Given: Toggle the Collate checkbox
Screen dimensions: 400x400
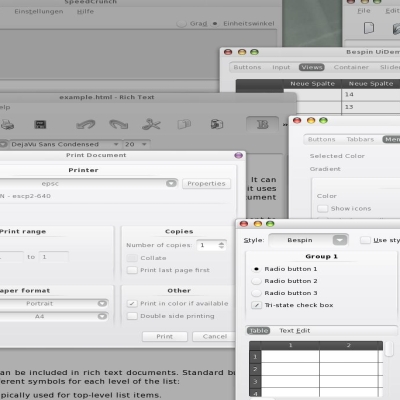Looking at the screenshot, I should pyautogui.click(x=132, y=258).
